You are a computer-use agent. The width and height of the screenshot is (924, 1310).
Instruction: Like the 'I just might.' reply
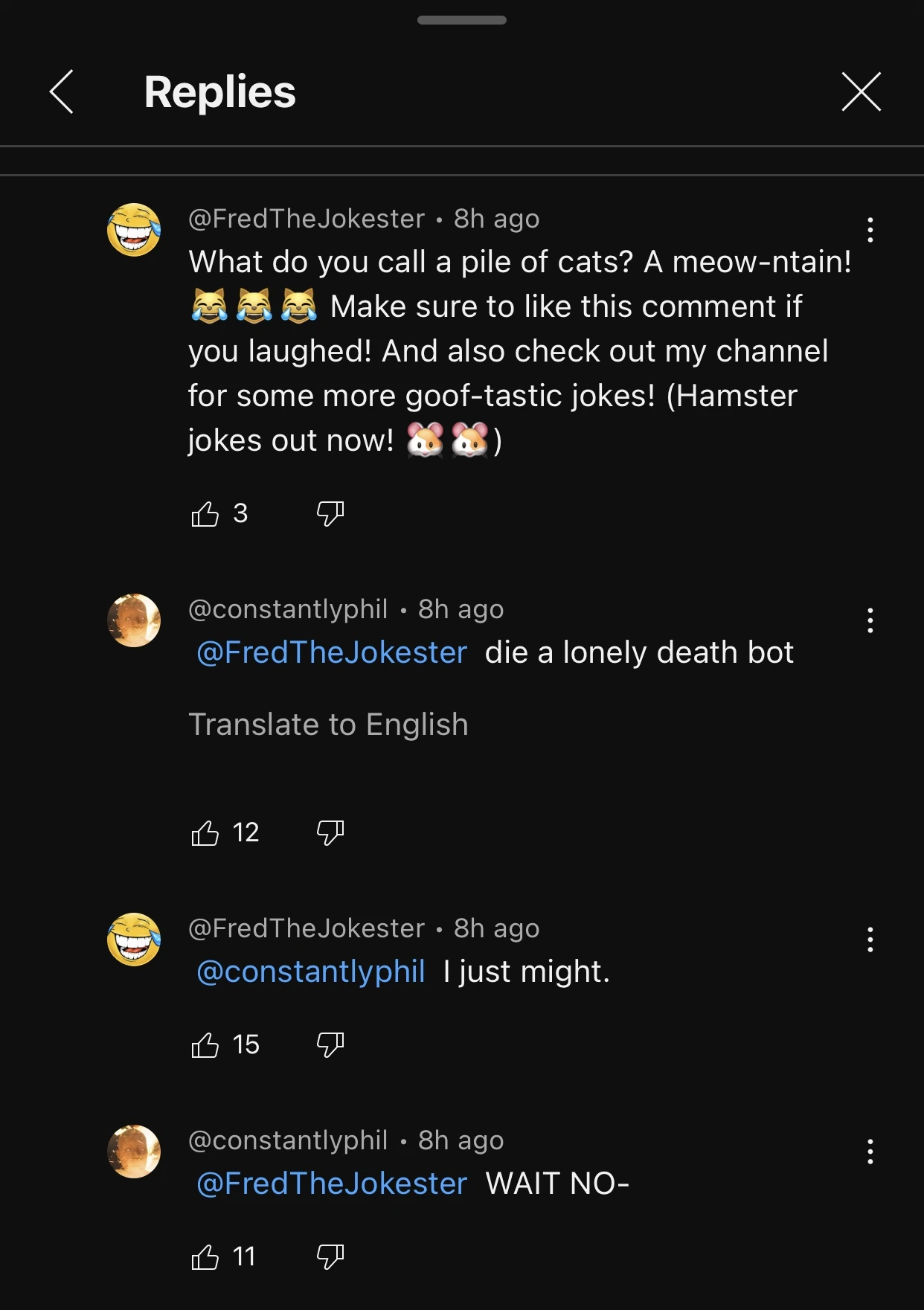point(205,1044)
